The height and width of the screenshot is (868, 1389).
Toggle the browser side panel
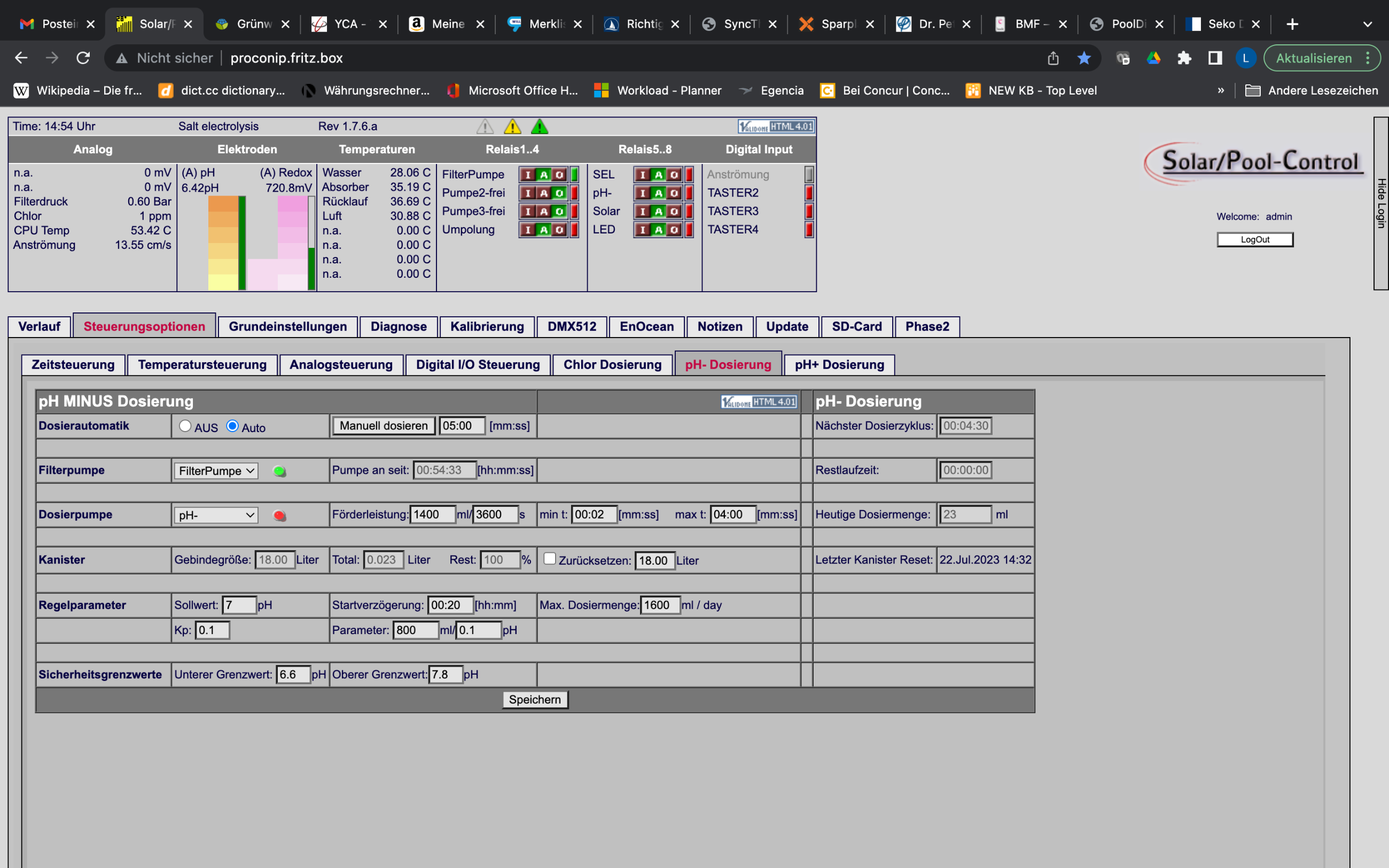click(x=1214, y=58)
